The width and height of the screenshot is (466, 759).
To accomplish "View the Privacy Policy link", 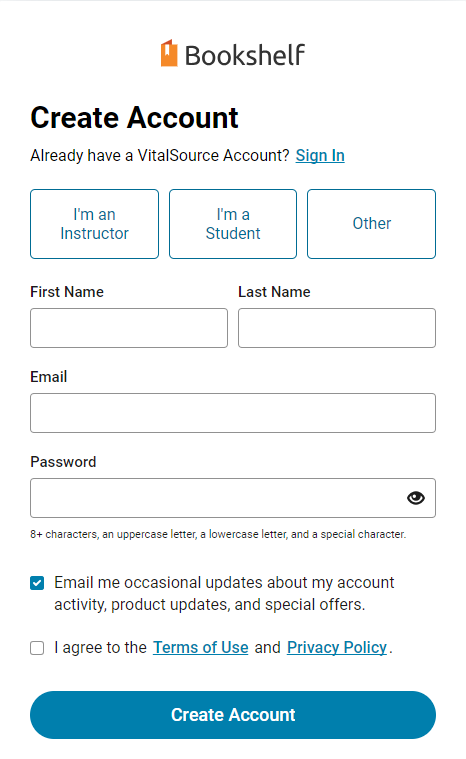I will (337, 647).
